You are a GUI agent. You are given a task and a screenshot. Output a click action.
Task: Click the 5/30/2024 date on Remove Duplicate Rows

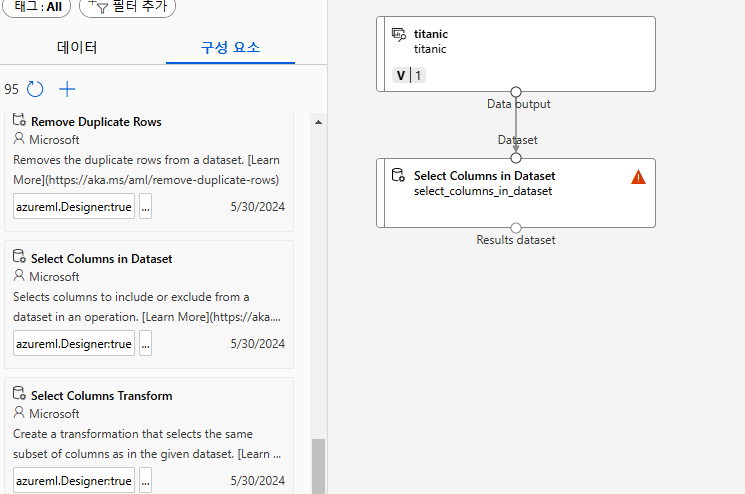click(258, 207)
